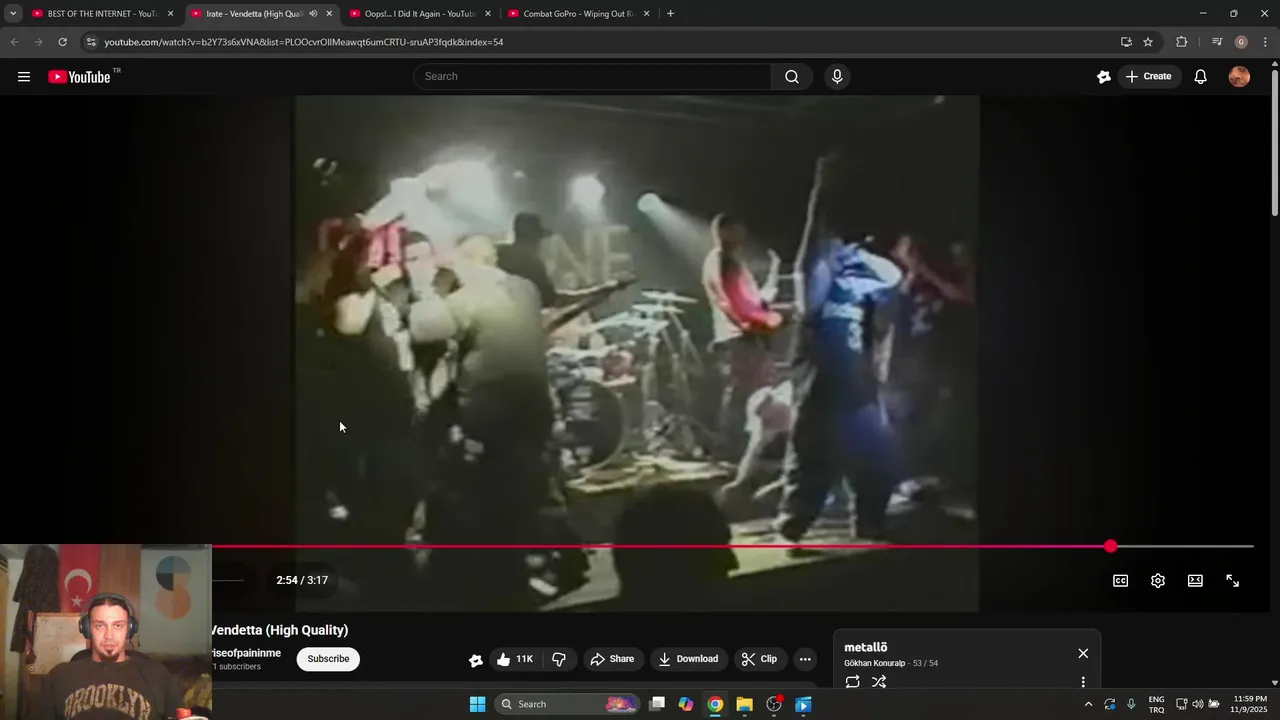Seek the video via the red progress bar

click(x=733, y=546)
